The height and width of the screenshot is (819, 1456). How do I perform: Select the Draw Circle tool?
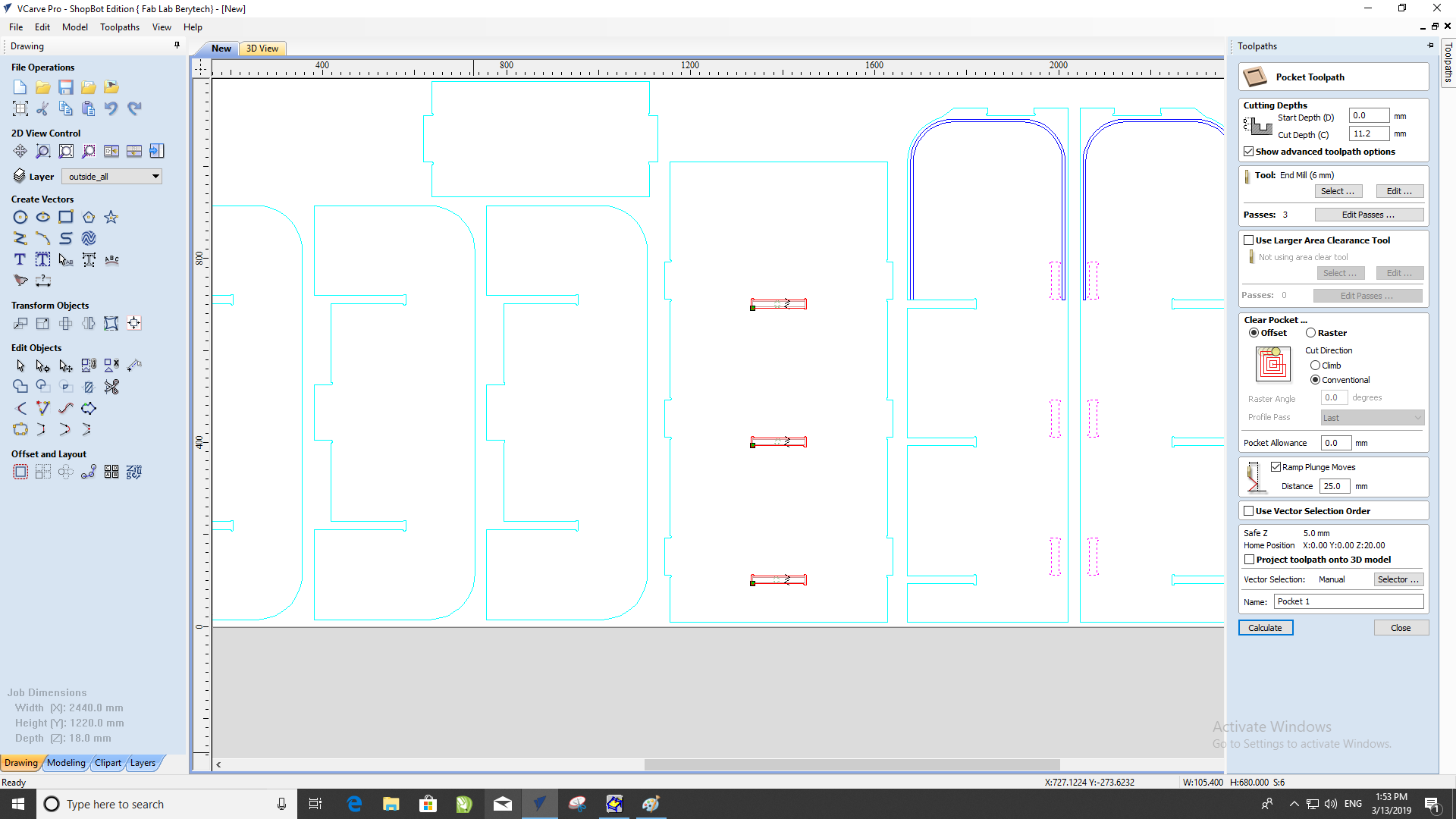click(x=20, y=218)
